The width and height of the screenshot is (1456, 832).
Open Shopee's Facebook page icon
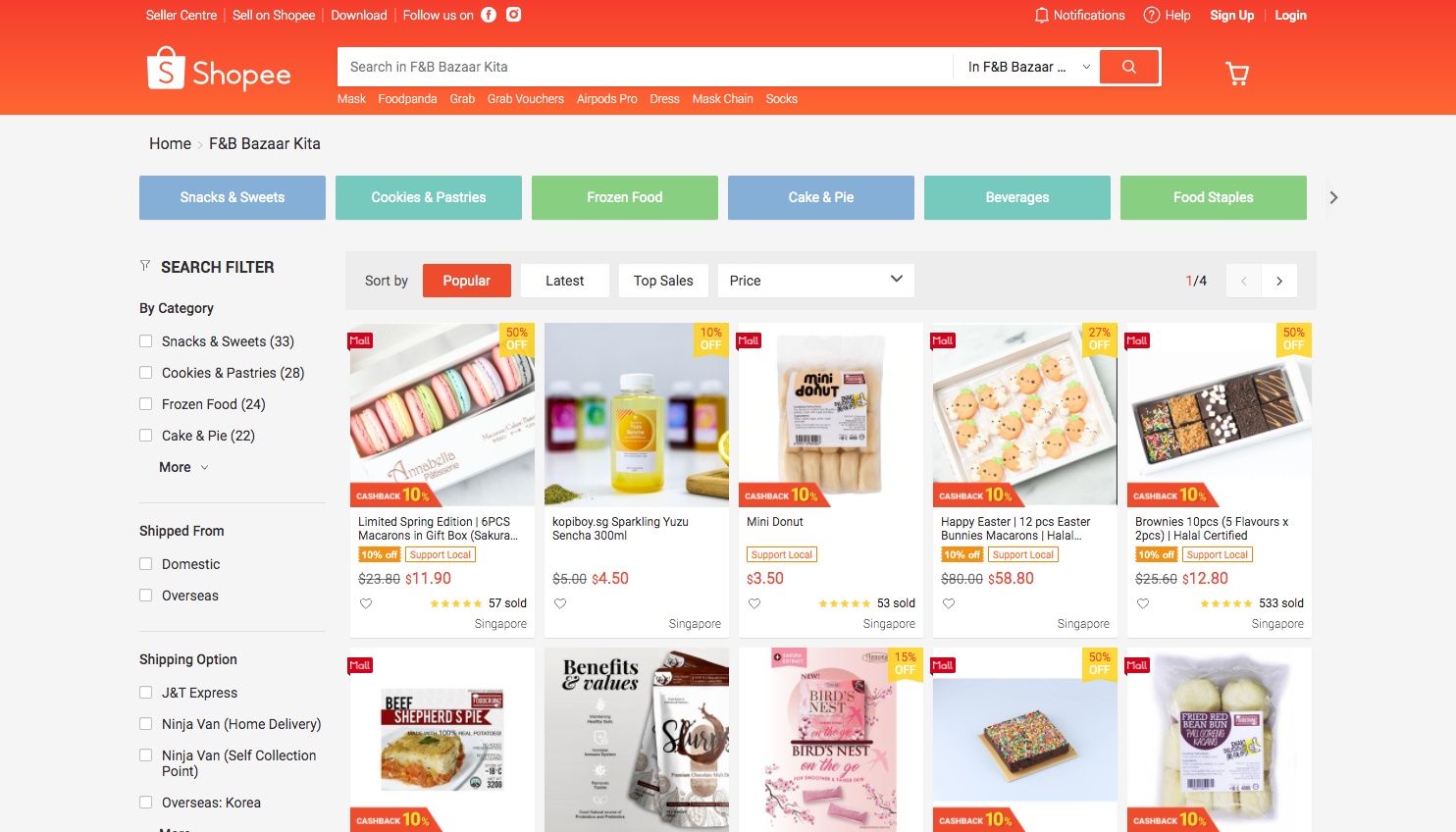(489, 15)
